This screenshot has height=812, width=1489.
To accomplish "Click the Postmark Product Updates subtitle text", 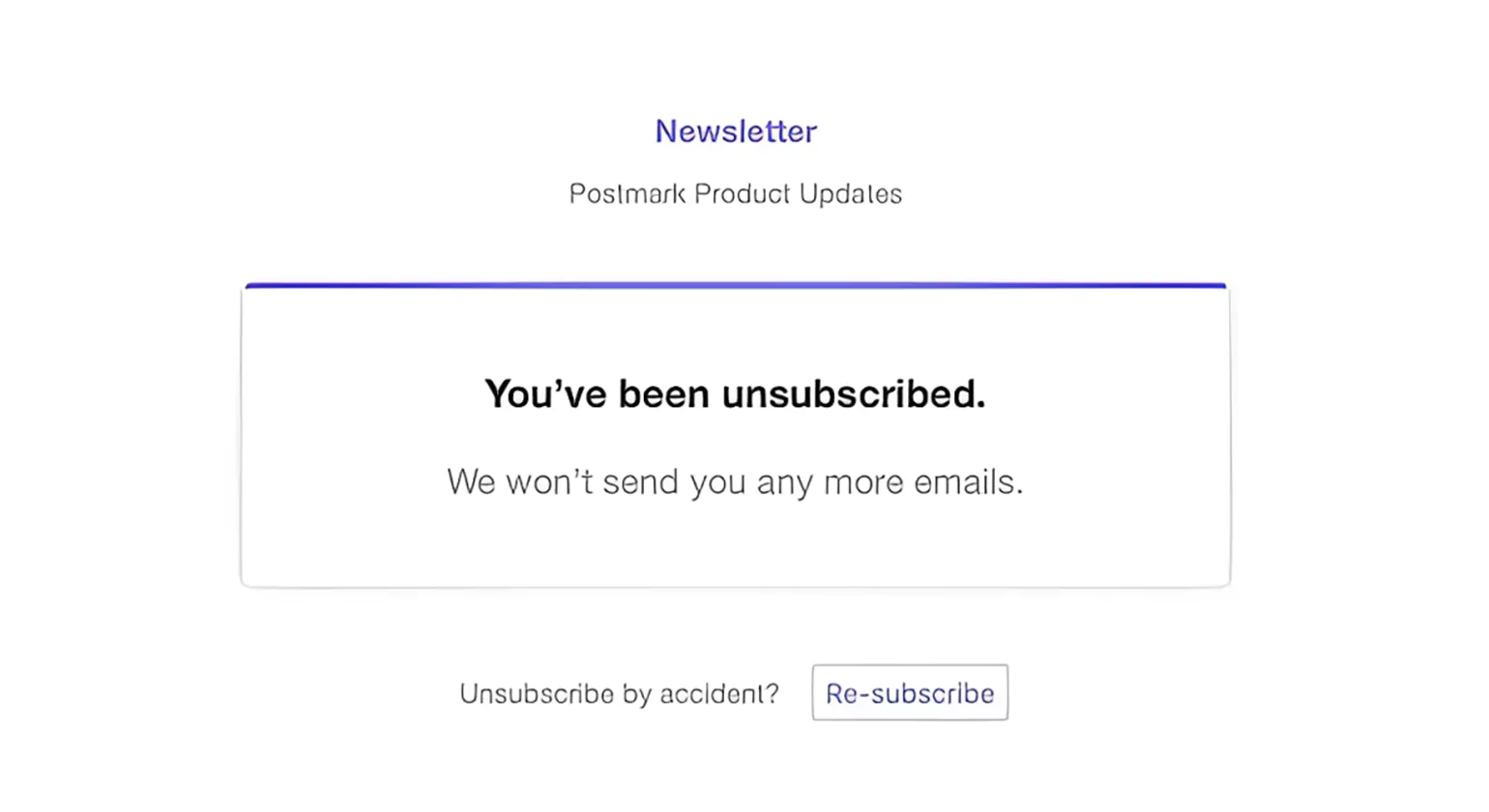I will click(736, 193).
